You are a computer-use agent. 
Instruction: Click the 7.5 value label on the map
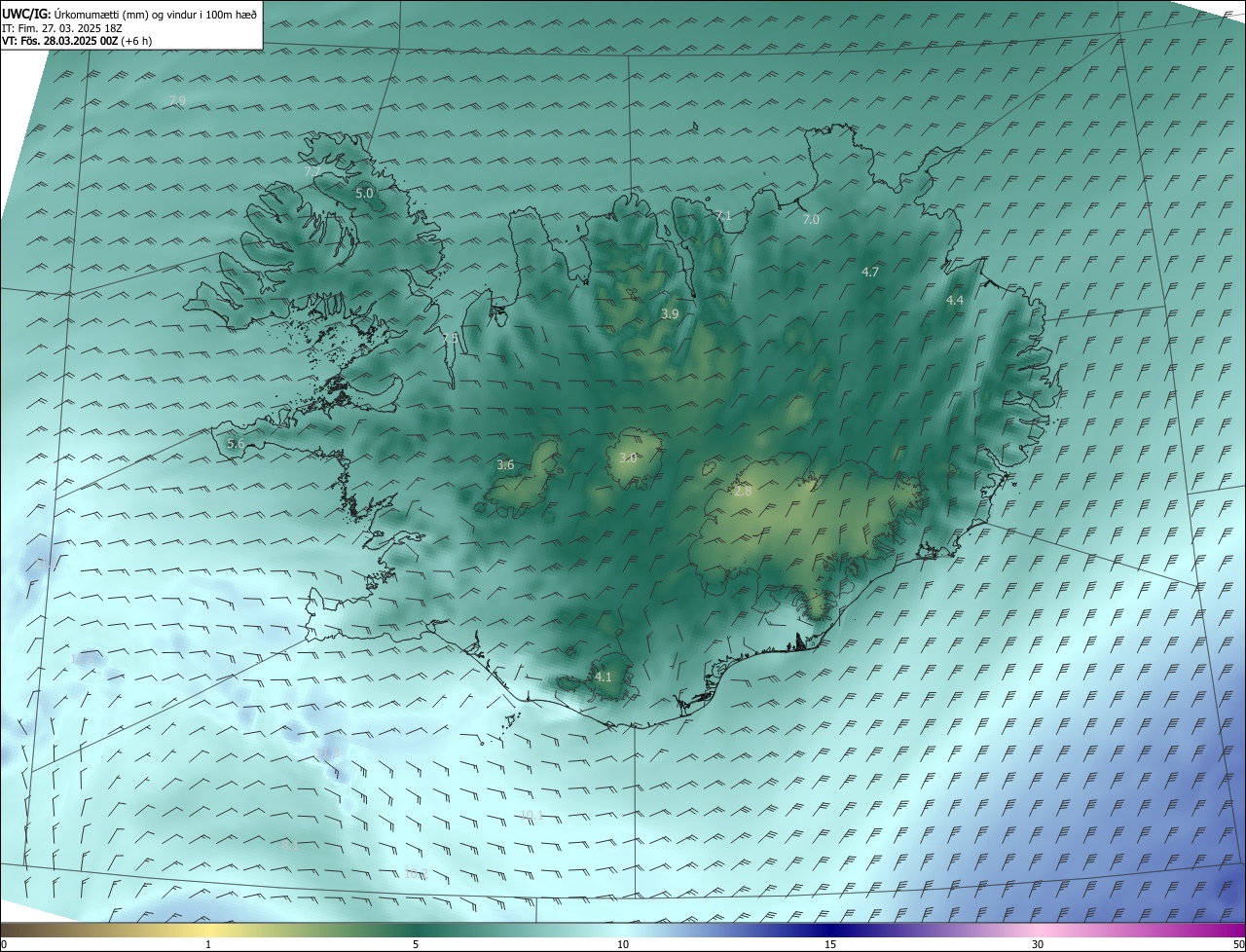click(450, 338)
